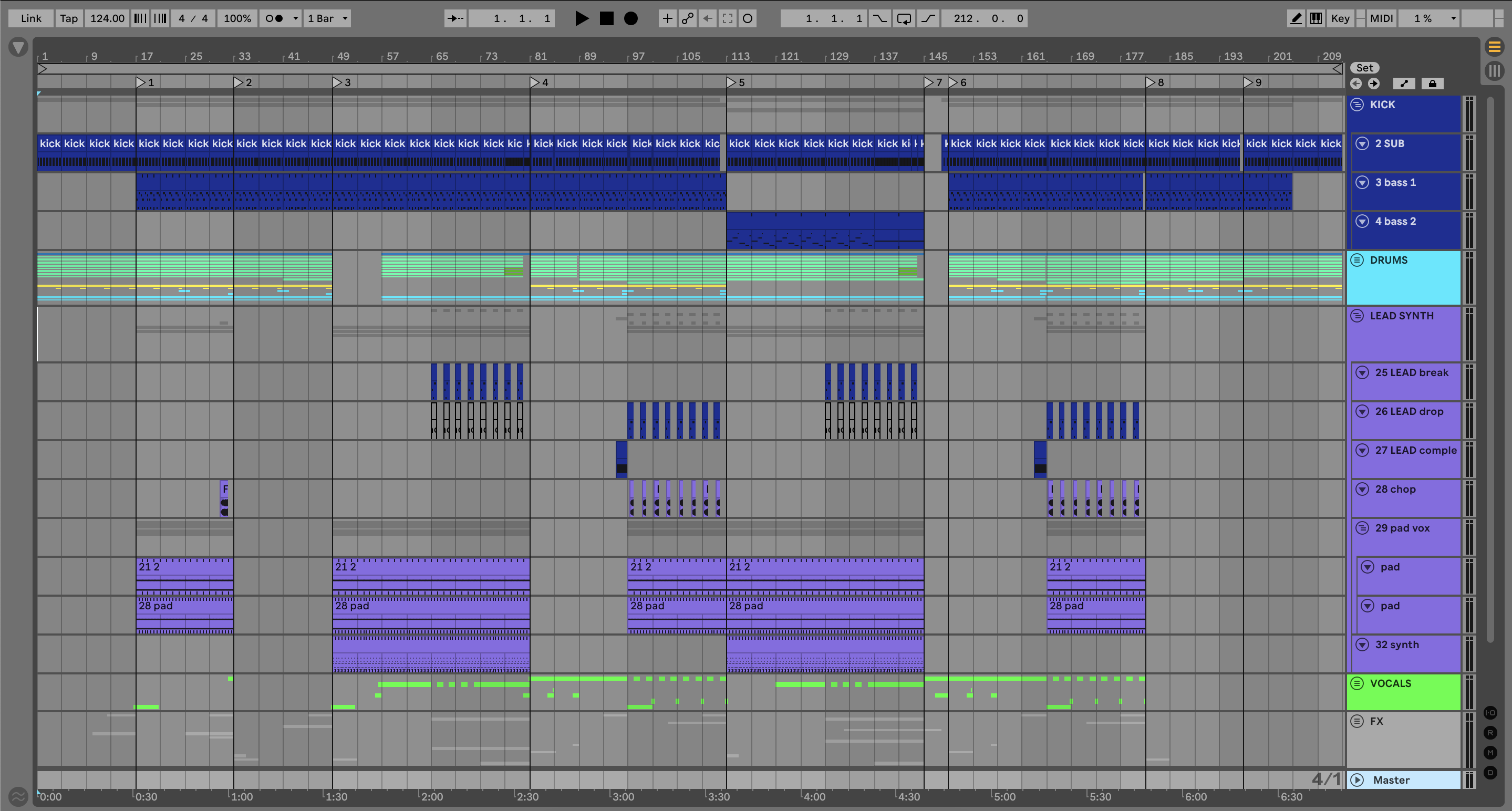1512x811 pixels.
Task: Click the Set locator button
Action: 1365,67
